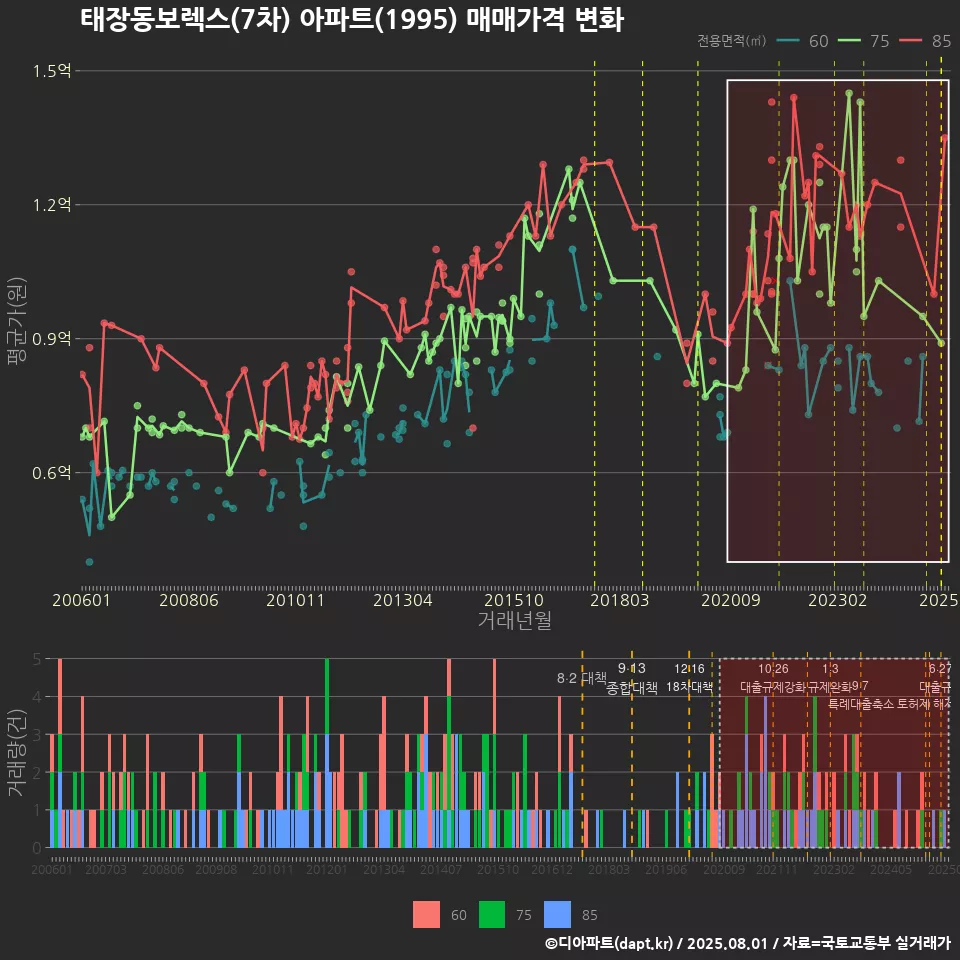Click the 202302 tick label on price chart
960x960 pixels.
(838, 600)
